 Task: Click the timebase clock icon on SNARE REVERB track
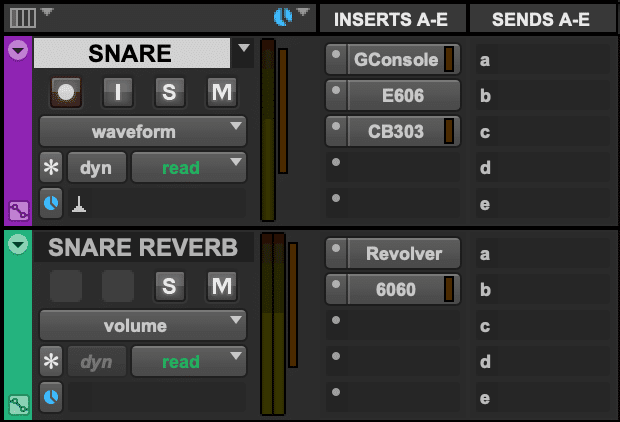pyautogui.click(x=51, y=398)
